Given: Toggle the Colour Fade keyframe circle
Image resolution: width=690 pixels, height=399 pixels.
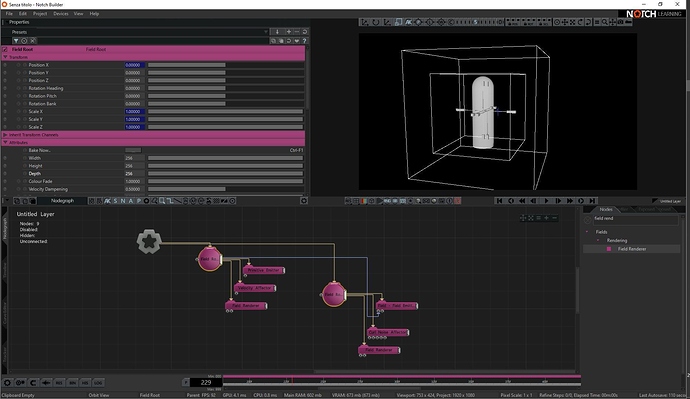Looking at the screenshot, I should click(25, 181).
